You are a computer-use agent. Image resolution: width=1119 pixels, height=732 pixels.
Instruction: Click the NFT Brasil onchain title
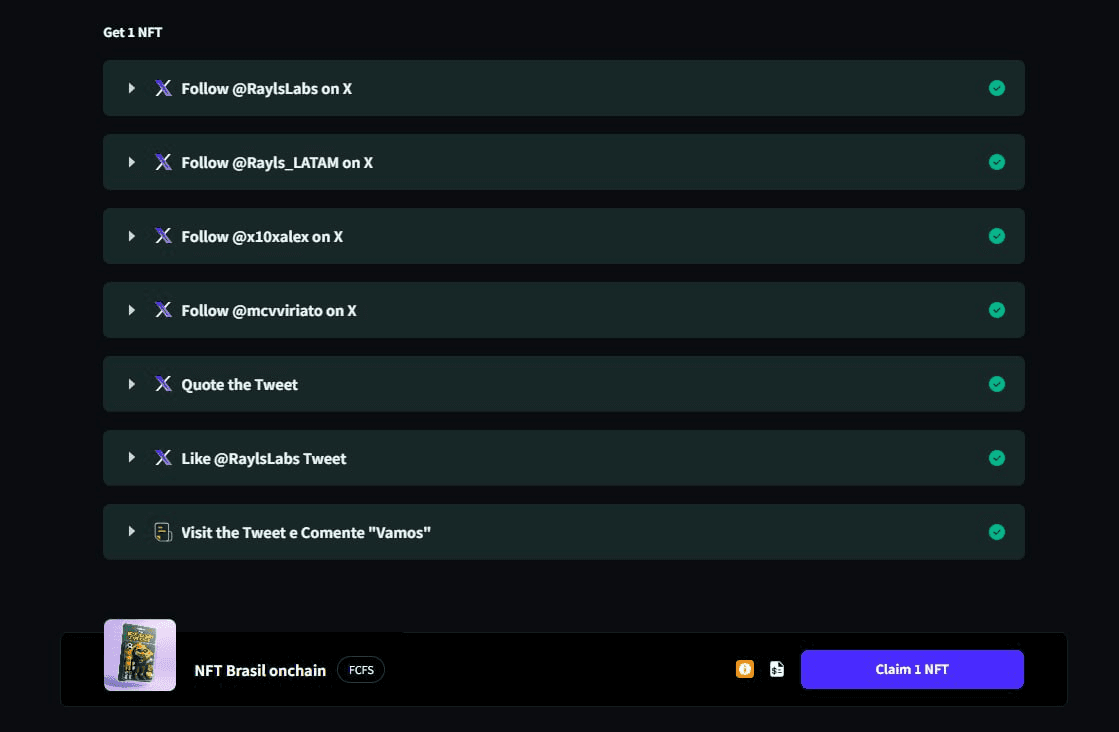(x=260, y=671)
